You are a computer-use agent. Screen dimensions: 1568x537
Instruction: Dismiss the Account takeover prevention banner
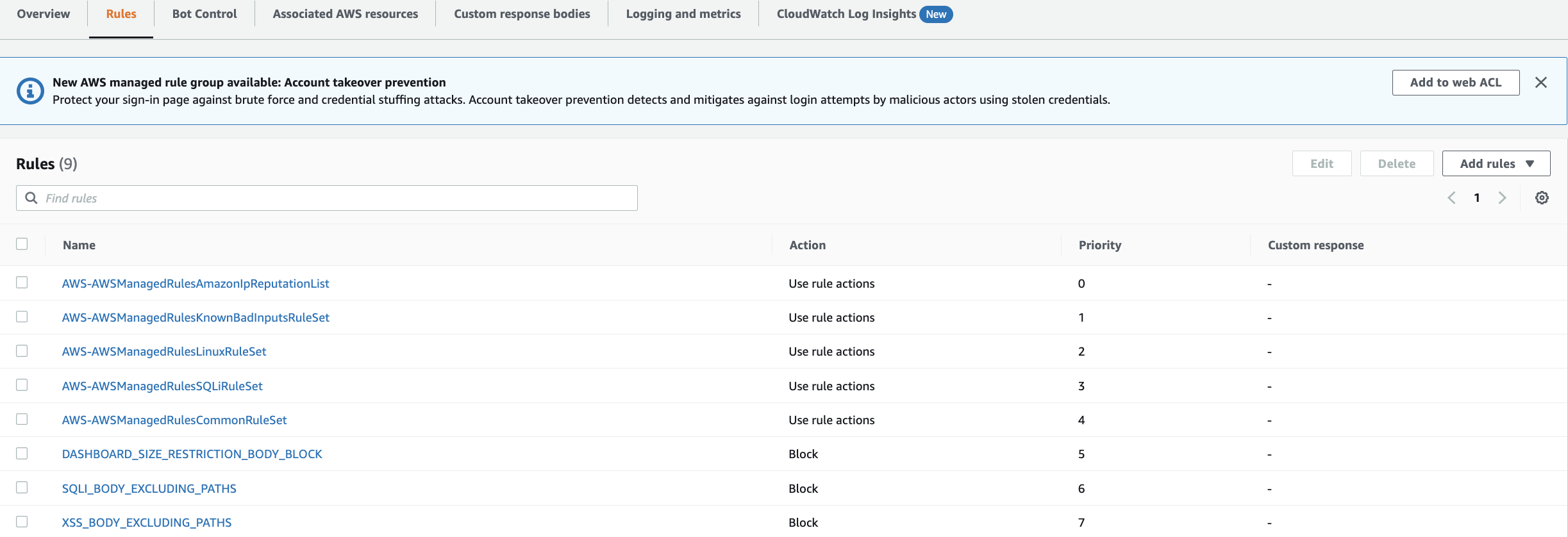pos(1541,83)
